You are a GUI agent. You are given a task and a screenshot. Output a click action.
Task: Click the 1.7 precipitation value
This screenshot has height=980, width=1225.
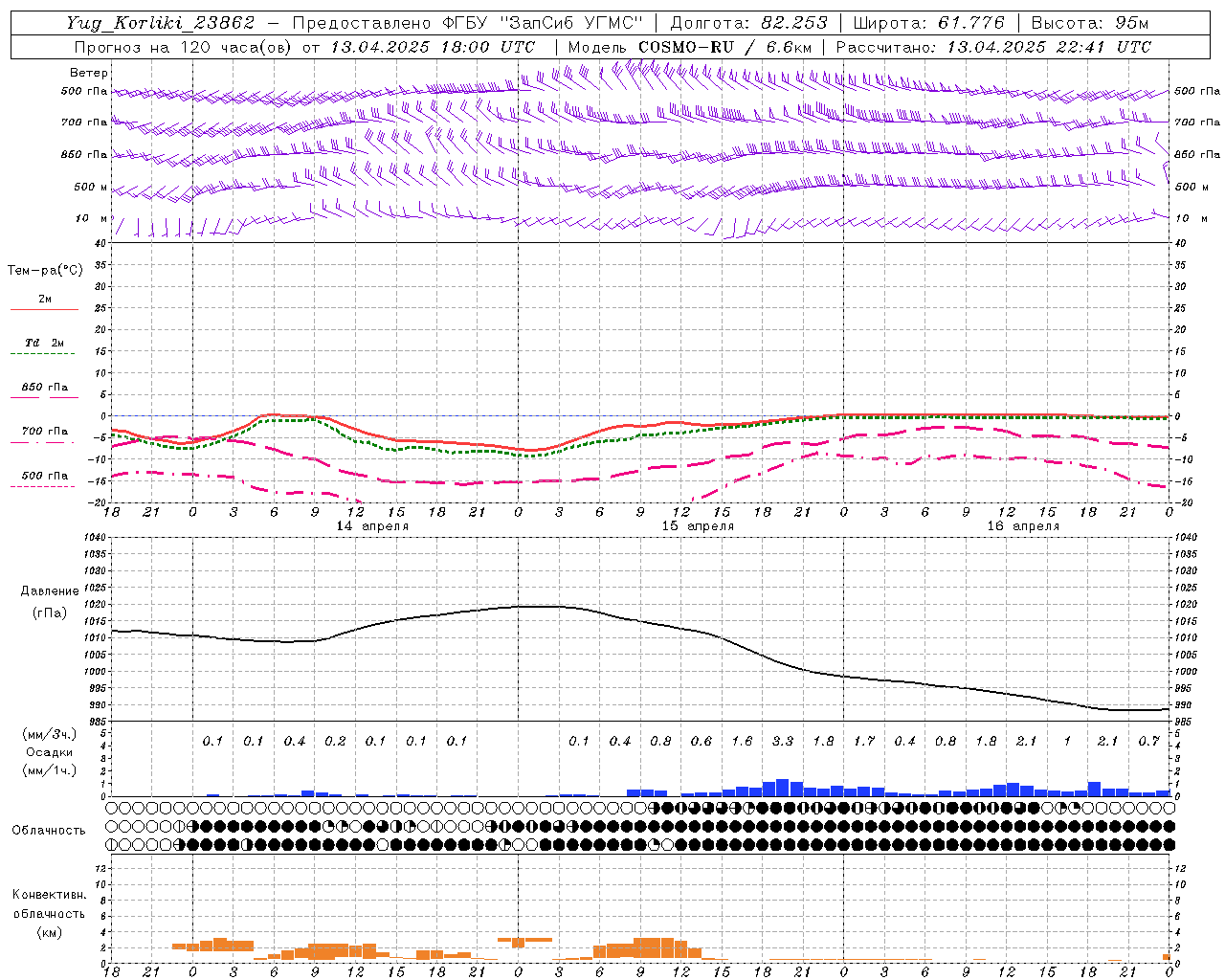click(x=863, y=741)
